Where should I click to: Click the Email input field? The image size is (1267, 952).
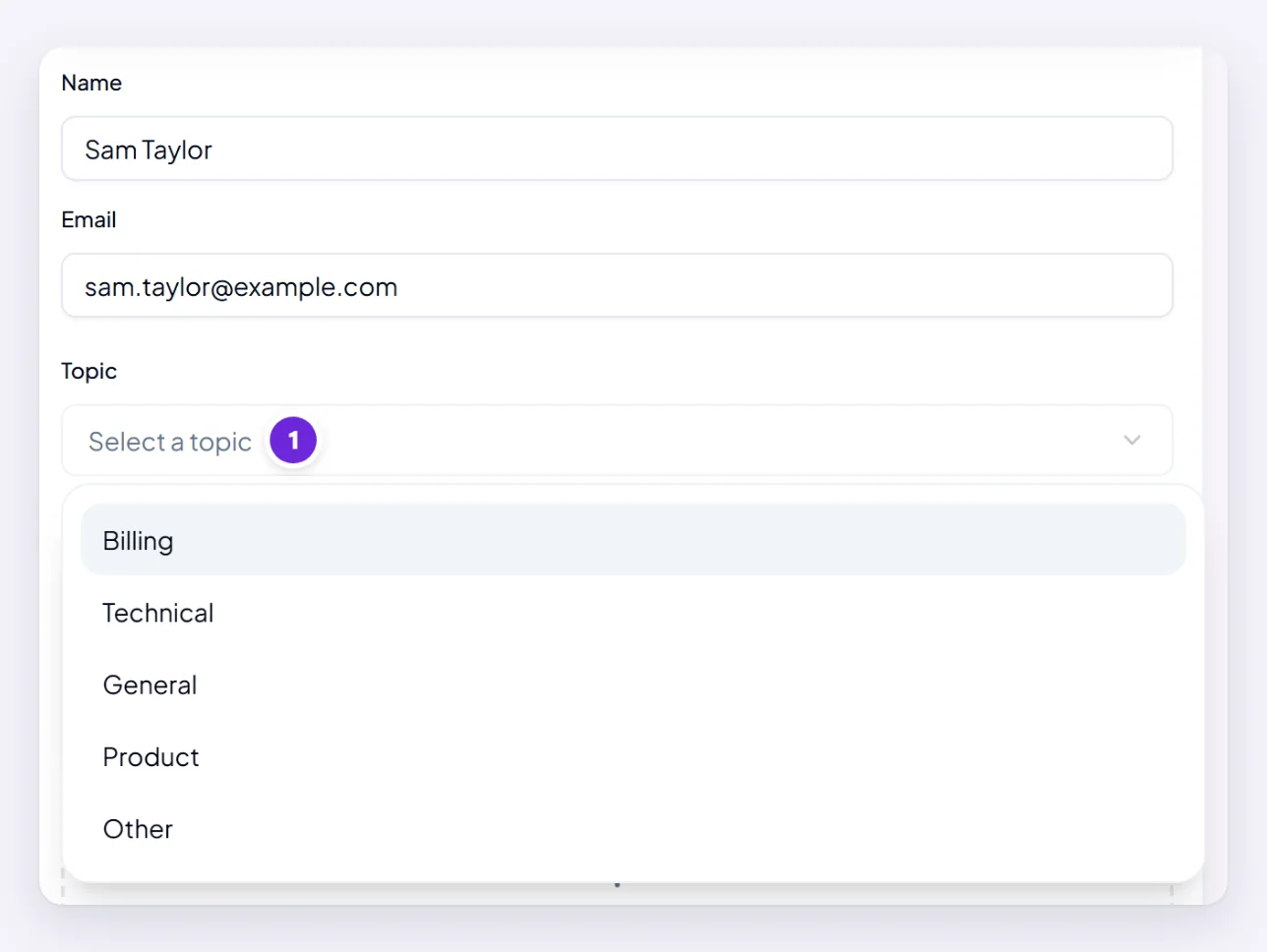pyautogui.click(x=617, y=285)
